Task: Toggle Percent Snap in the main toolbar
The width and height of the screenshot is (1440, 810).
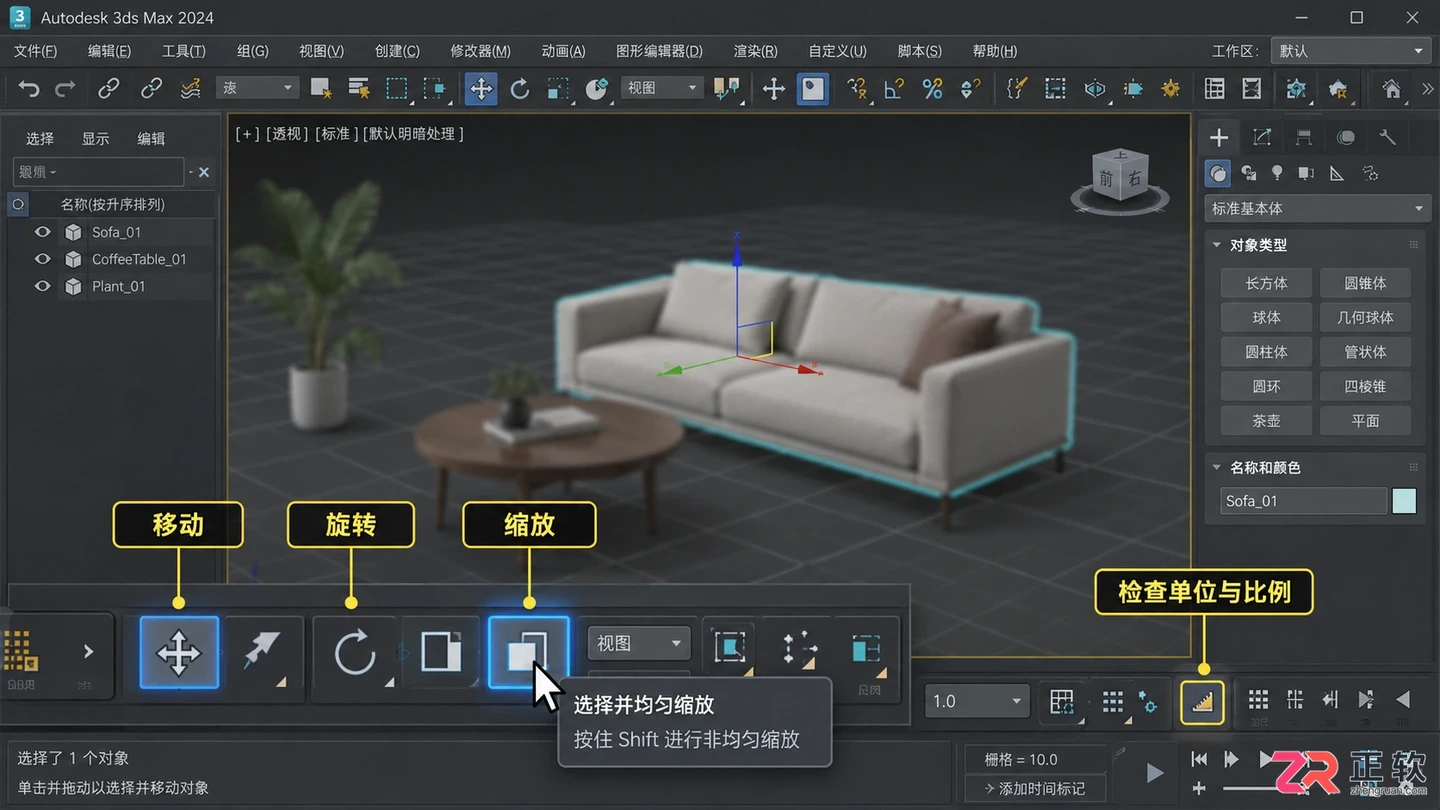Action: tap(932, 89)
